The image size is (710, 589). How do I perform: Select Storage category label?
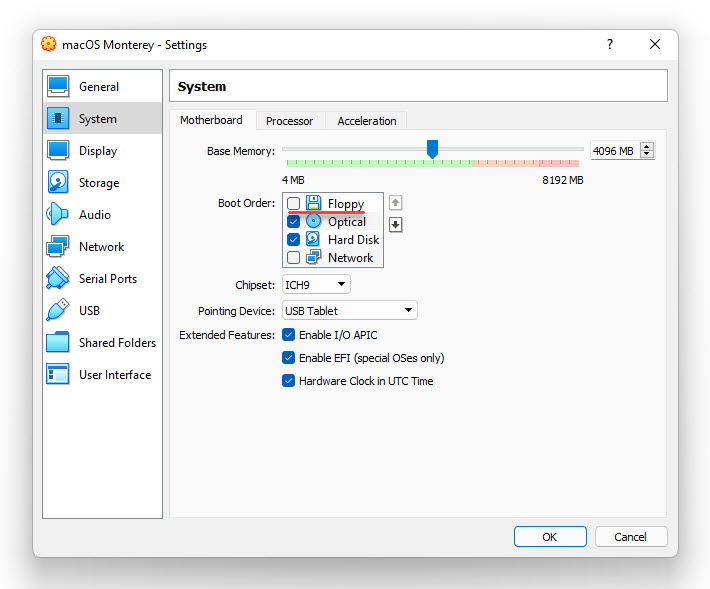click(99, 183)
